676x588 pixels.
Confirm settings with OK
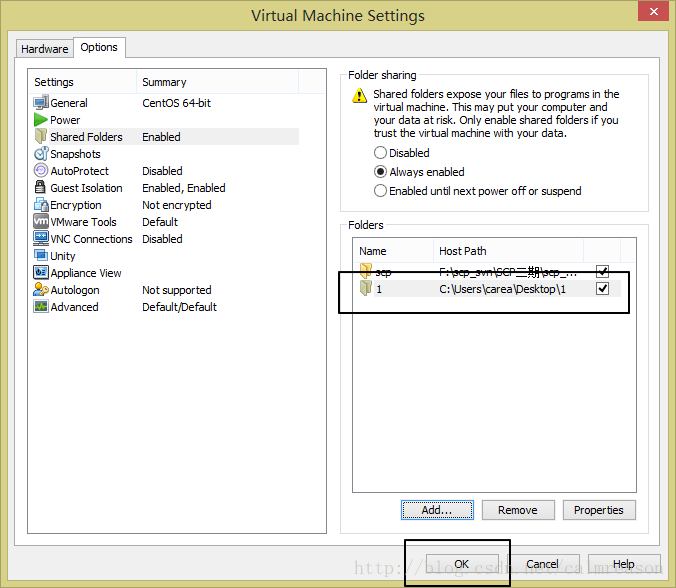462,564
